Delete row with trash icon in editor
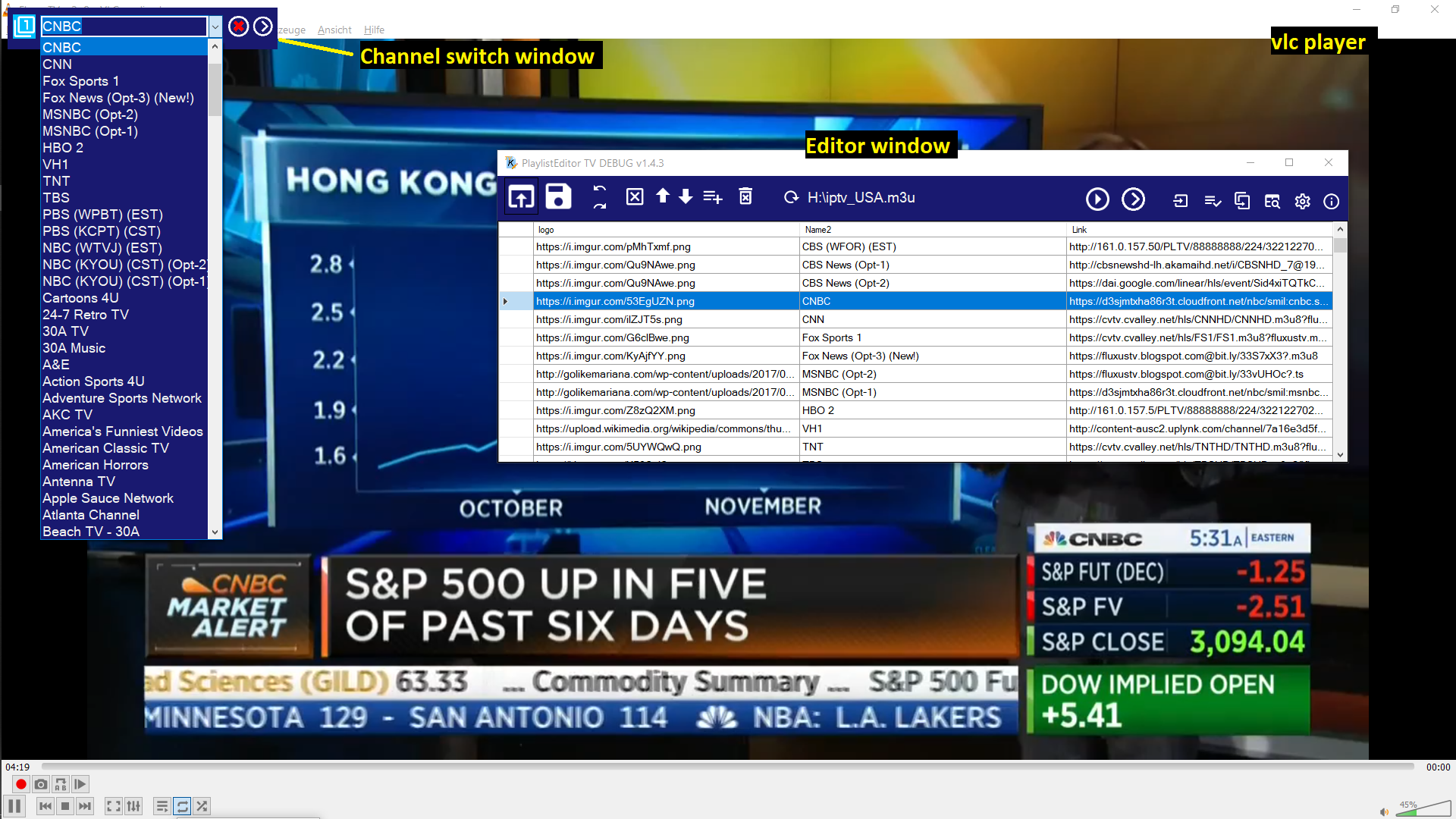Image resolution: width=1456 pixels, height=819 pixels. [x=745, y=197]
